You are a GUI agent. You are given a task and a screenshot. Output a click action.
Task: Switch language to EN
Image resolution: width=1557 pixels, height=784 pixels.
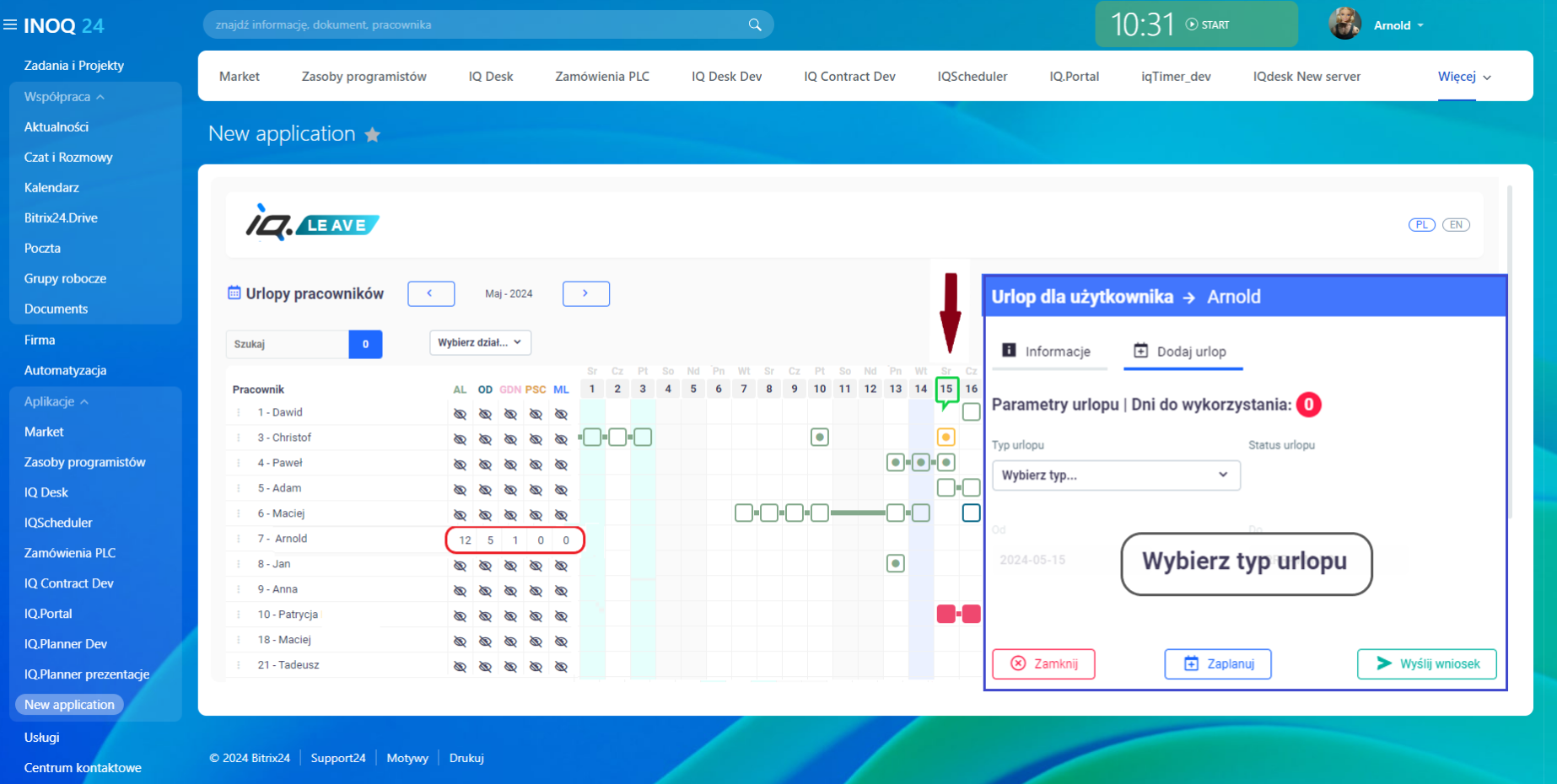(1457, 225)
